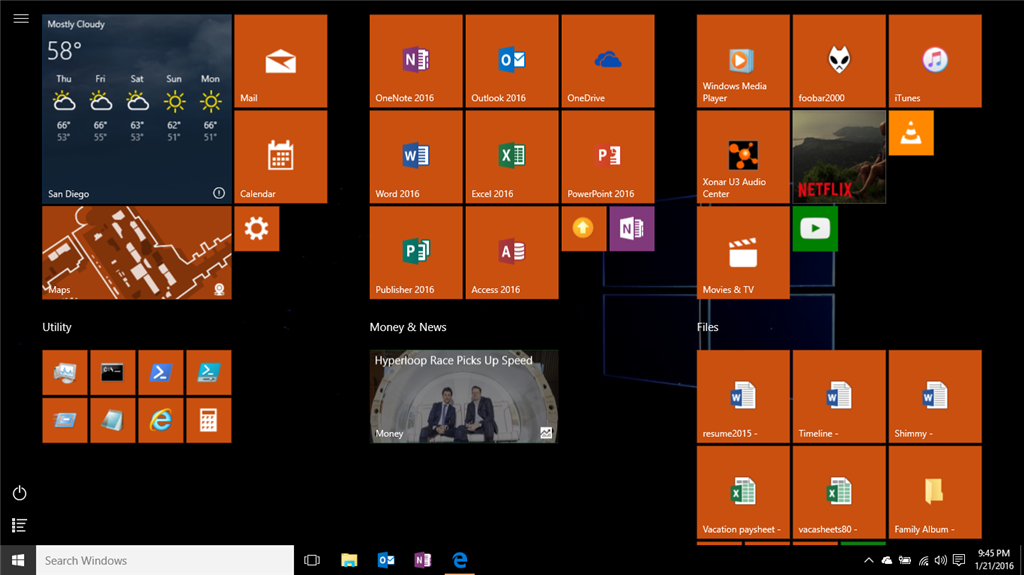Open the monitor-with-graph utility tile
1024x575 pixels.
[x=65, y=372]
